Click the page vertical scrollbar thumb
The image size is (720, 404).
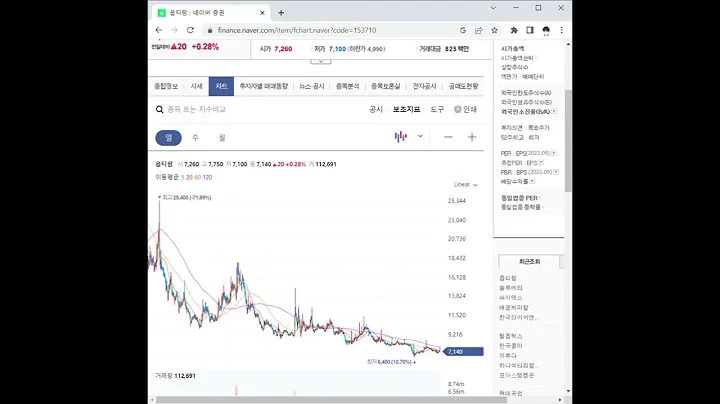click(x=568, y=140)
